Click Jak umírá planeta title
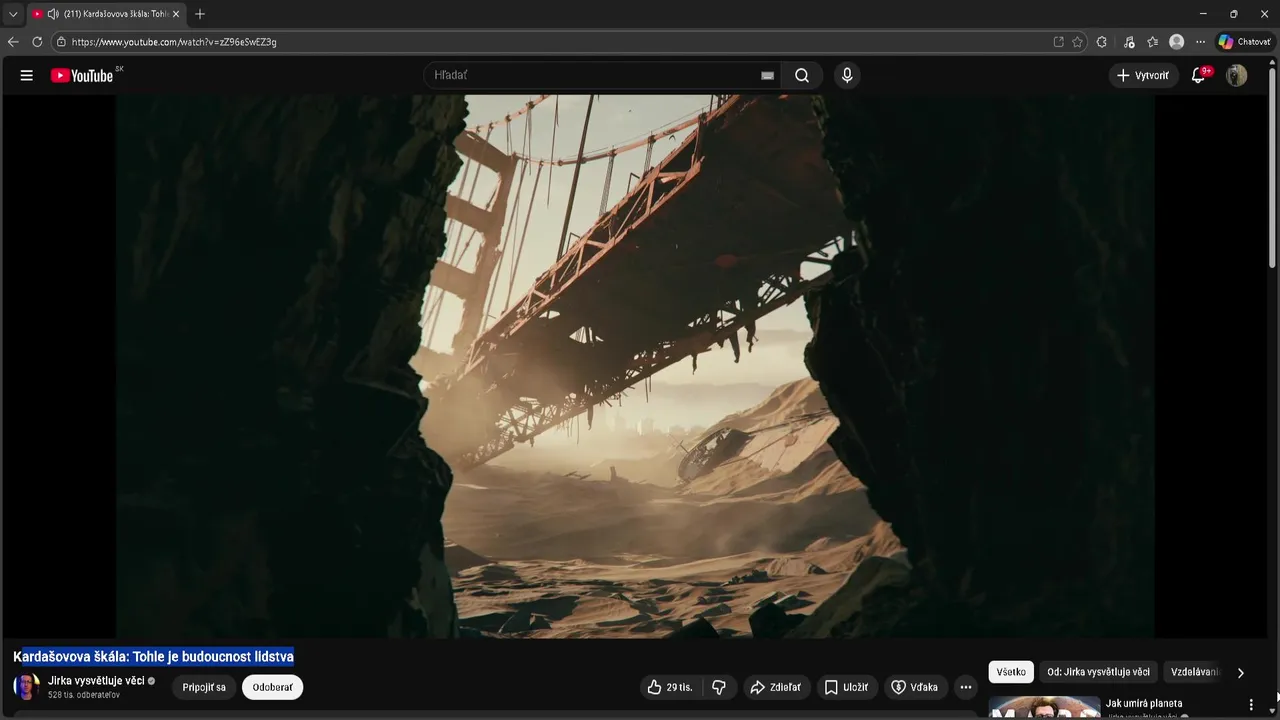The image size is (1280, 720). pyautogui.click(x=1144, y=703)
